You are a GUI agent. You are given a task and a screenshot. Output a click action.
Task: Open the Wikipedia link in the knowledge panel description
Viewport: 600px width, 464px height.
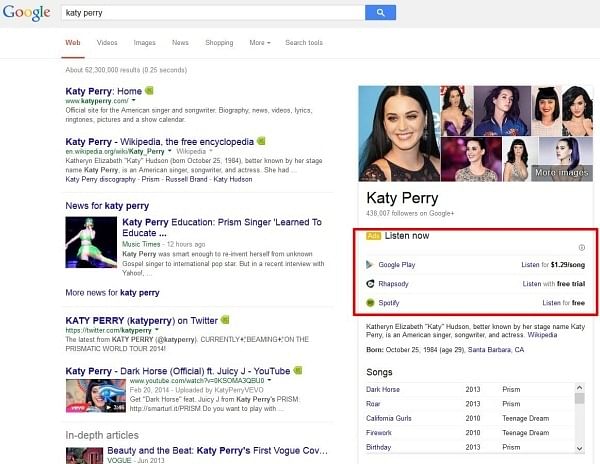542,335
